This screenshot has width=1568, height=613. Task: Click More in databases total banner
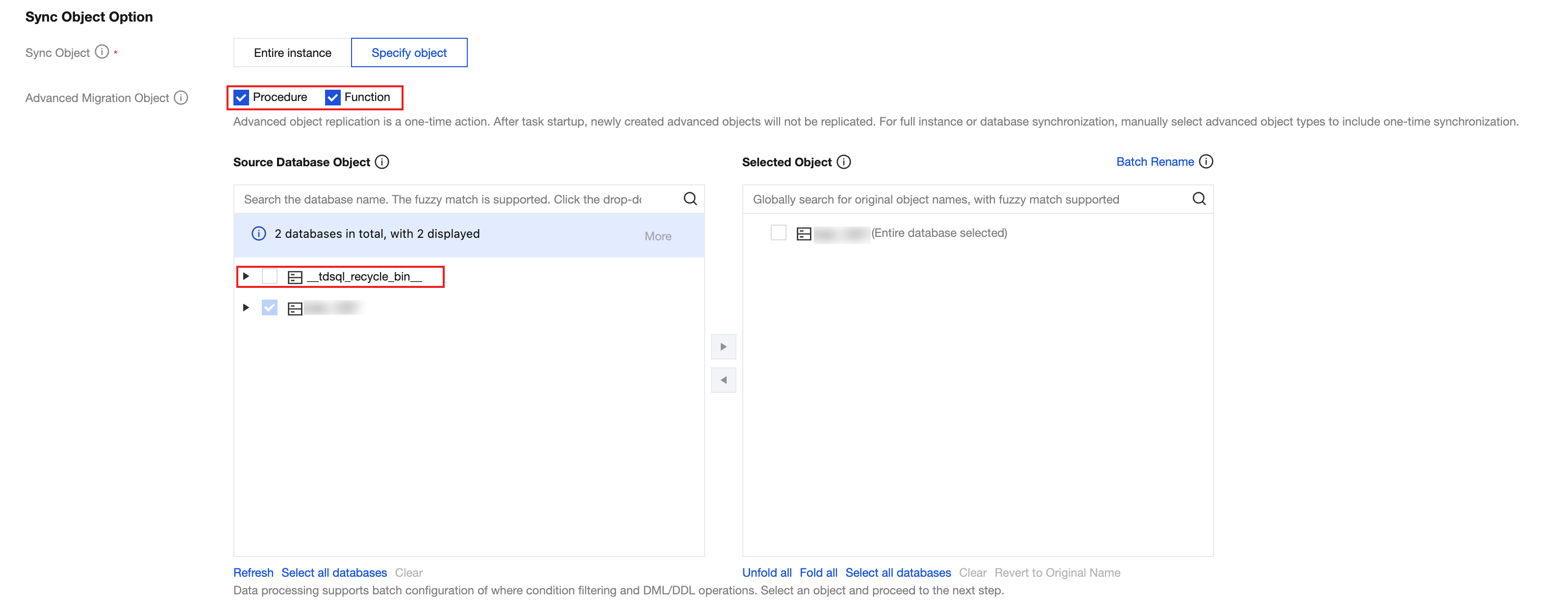click(x=658, y=236)
